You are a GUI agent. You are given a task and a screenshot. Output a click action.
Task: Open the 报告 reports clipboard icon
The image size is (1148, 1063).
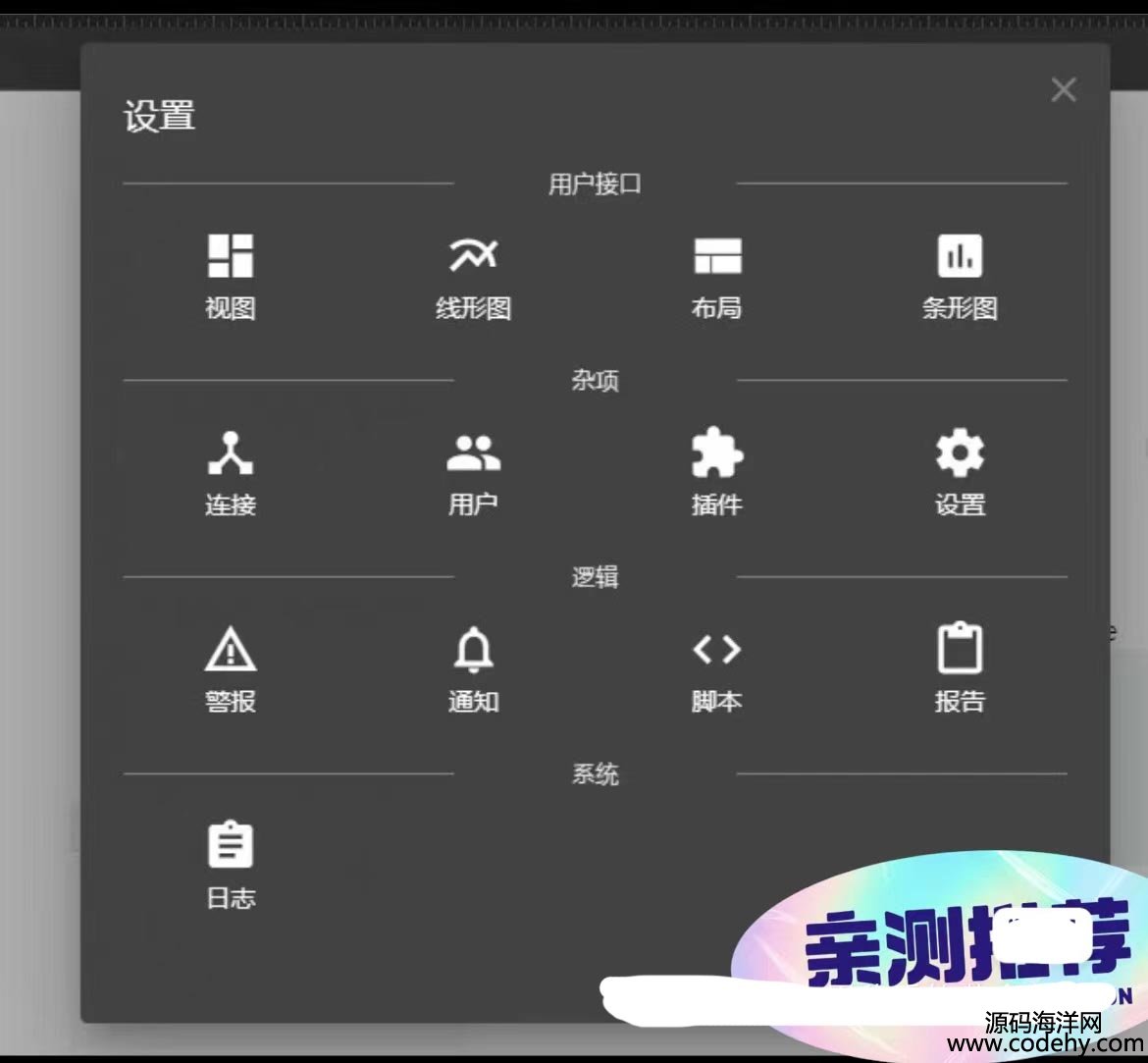pos(960,648)
